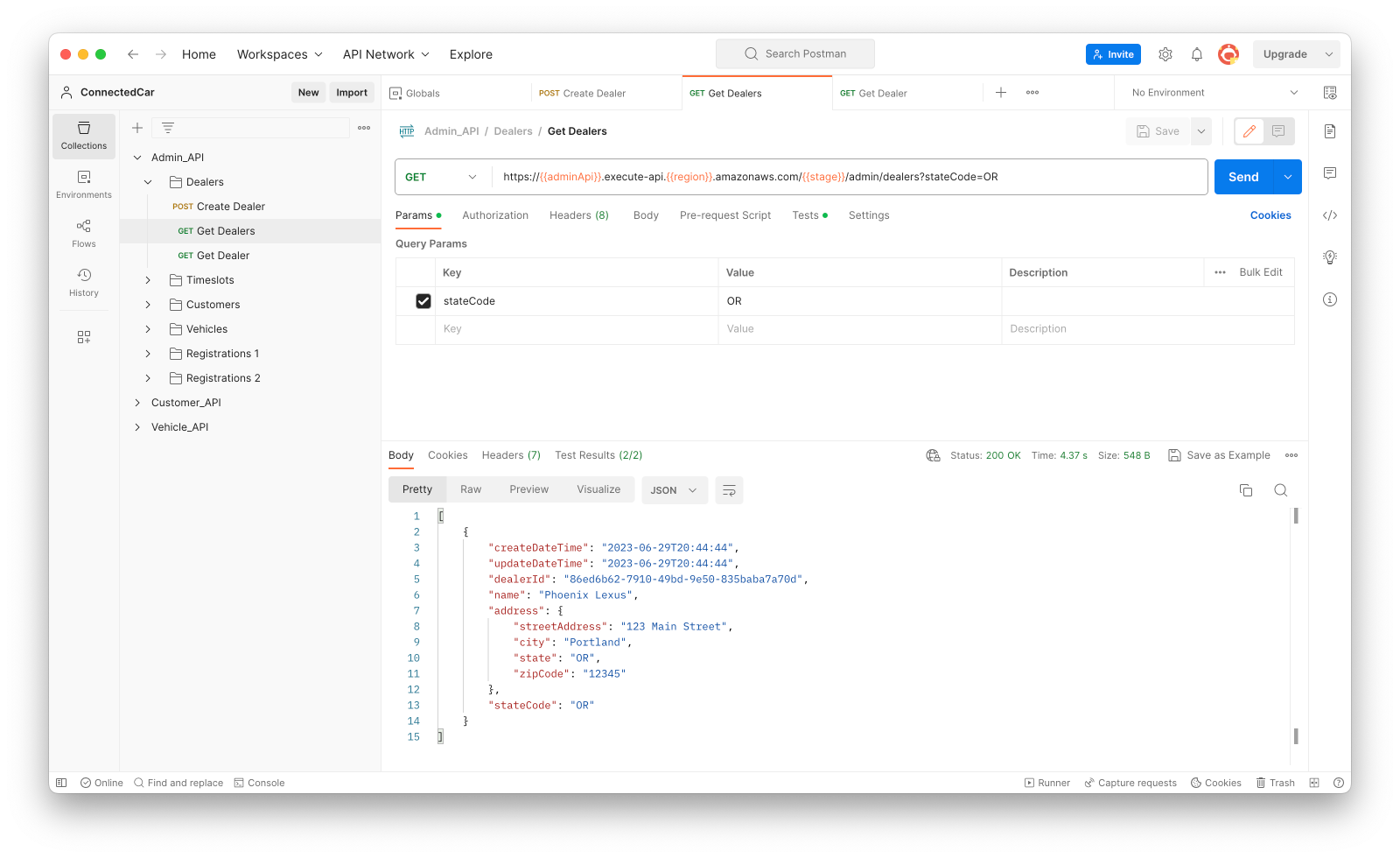Open the No Environment dropdown
The height and width of the screenshot is (858, 1400).
[x=1214, y=93]
